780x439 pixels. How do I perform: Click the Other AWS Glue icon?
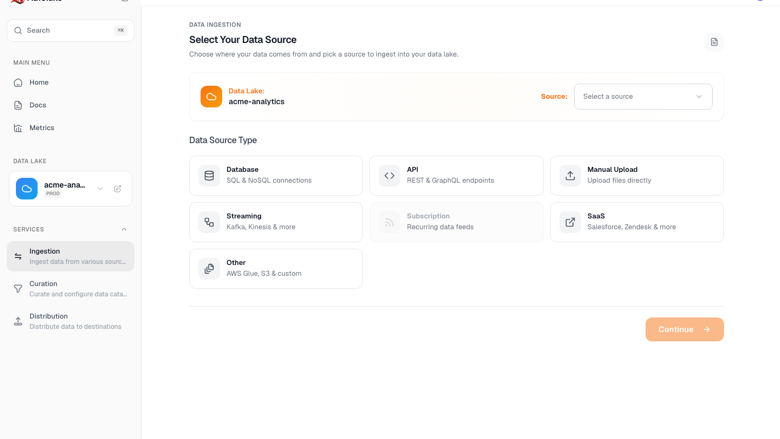pyautogui.click(x=209, y=268)
